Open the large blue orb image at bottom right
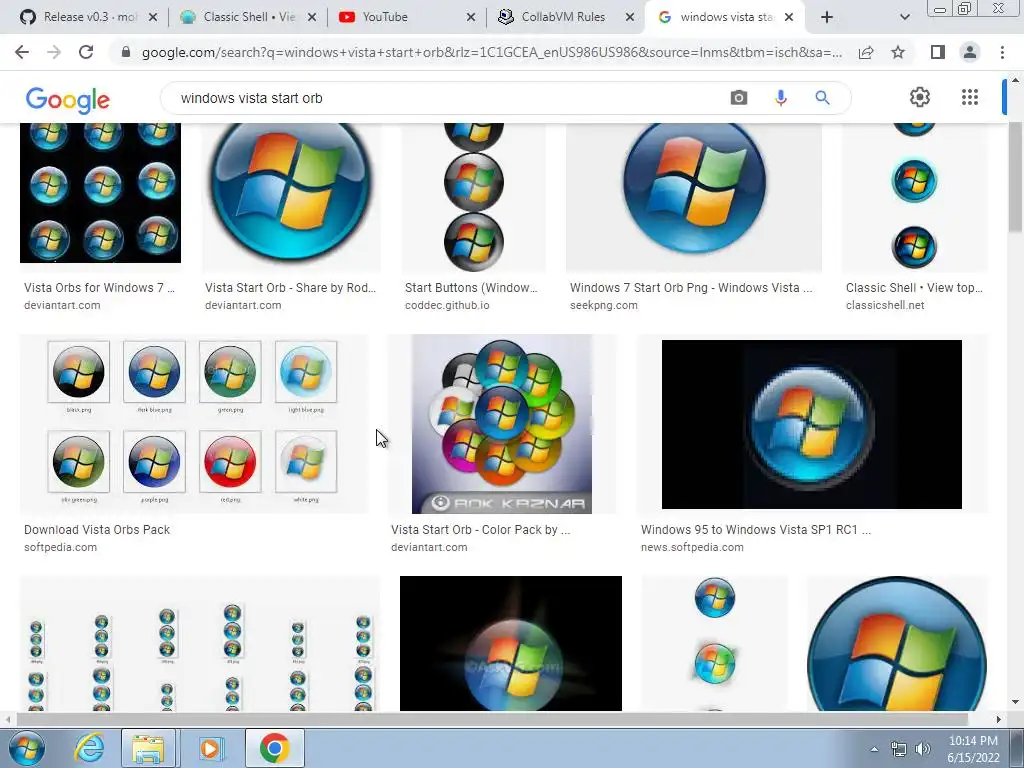 897,643
